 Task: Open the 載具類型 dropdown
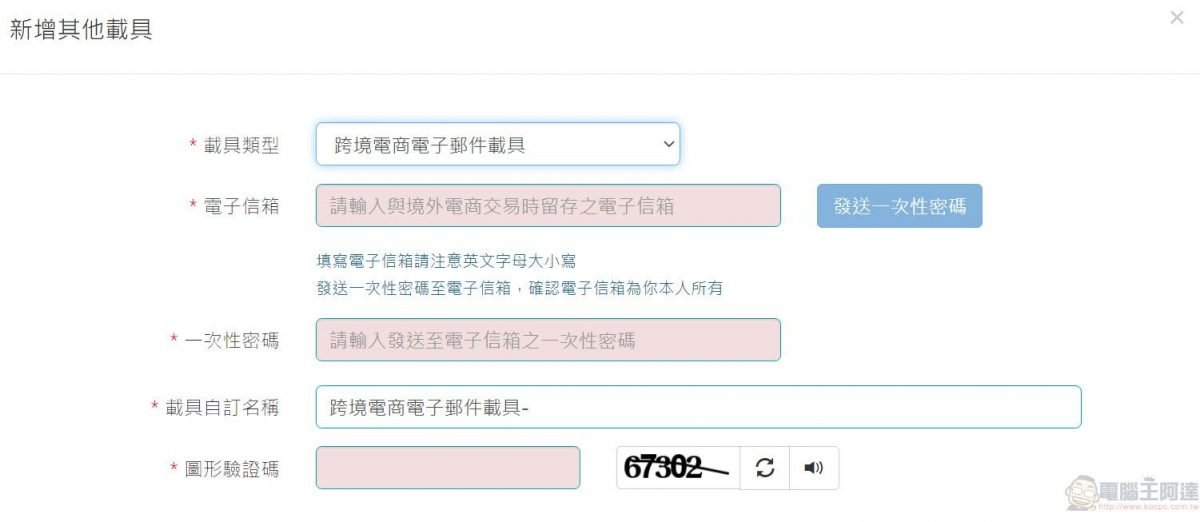click(x=498, y=145)
